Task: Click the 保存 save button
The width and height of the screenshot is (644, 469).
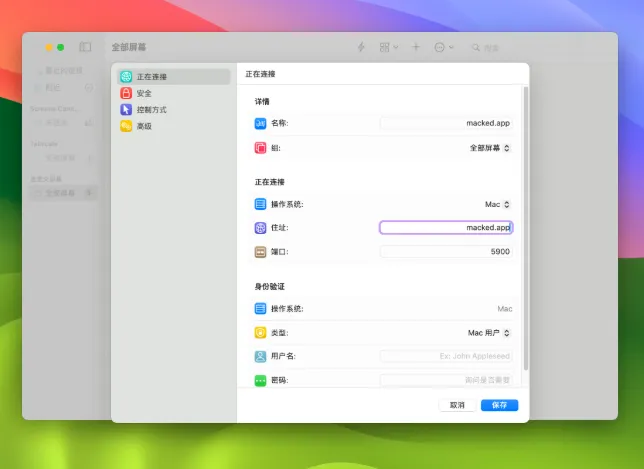Action: 499,405
